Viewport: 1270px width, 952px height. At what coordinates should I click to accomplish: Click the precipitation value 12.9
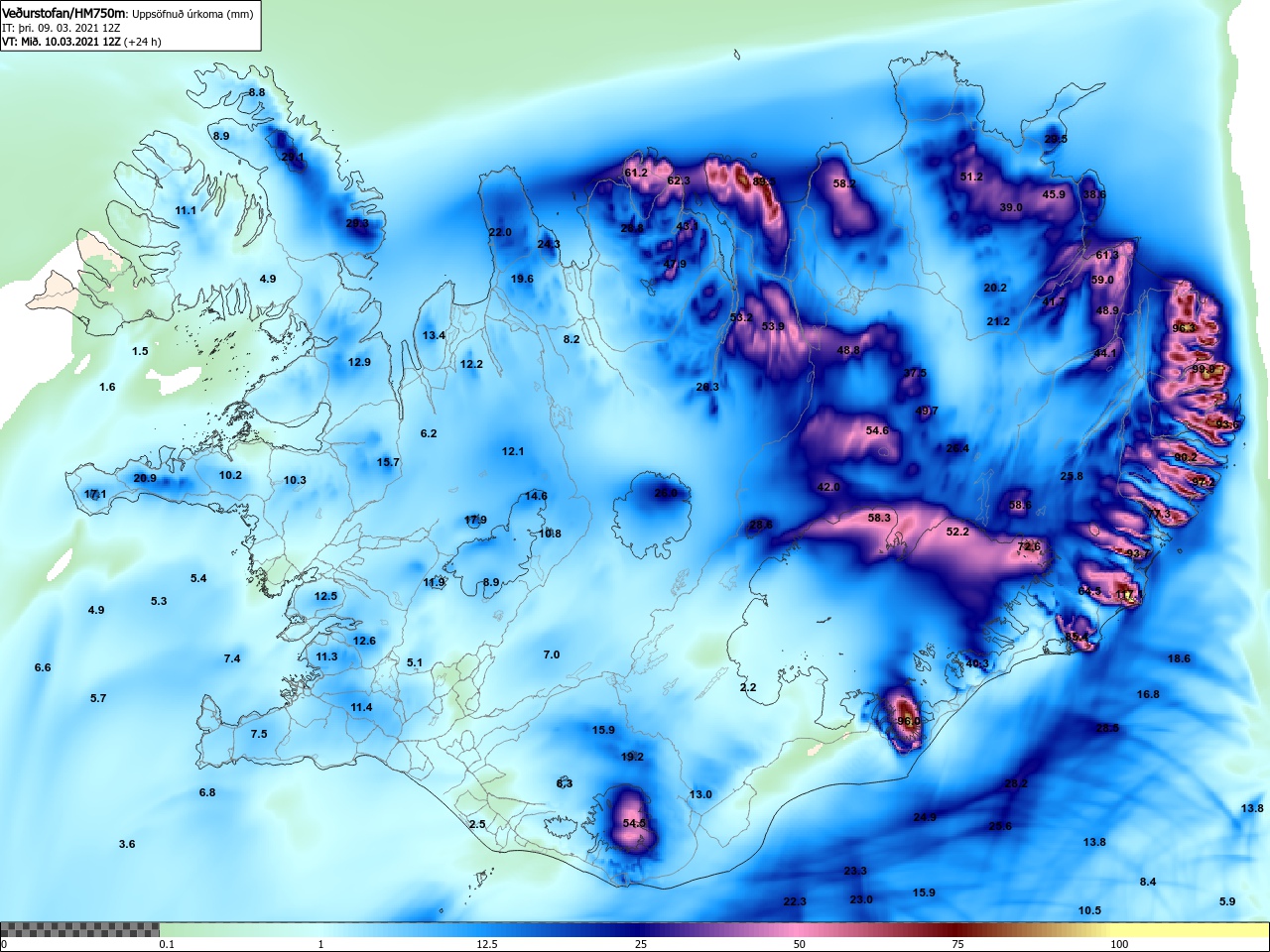(x=359, y=362)
